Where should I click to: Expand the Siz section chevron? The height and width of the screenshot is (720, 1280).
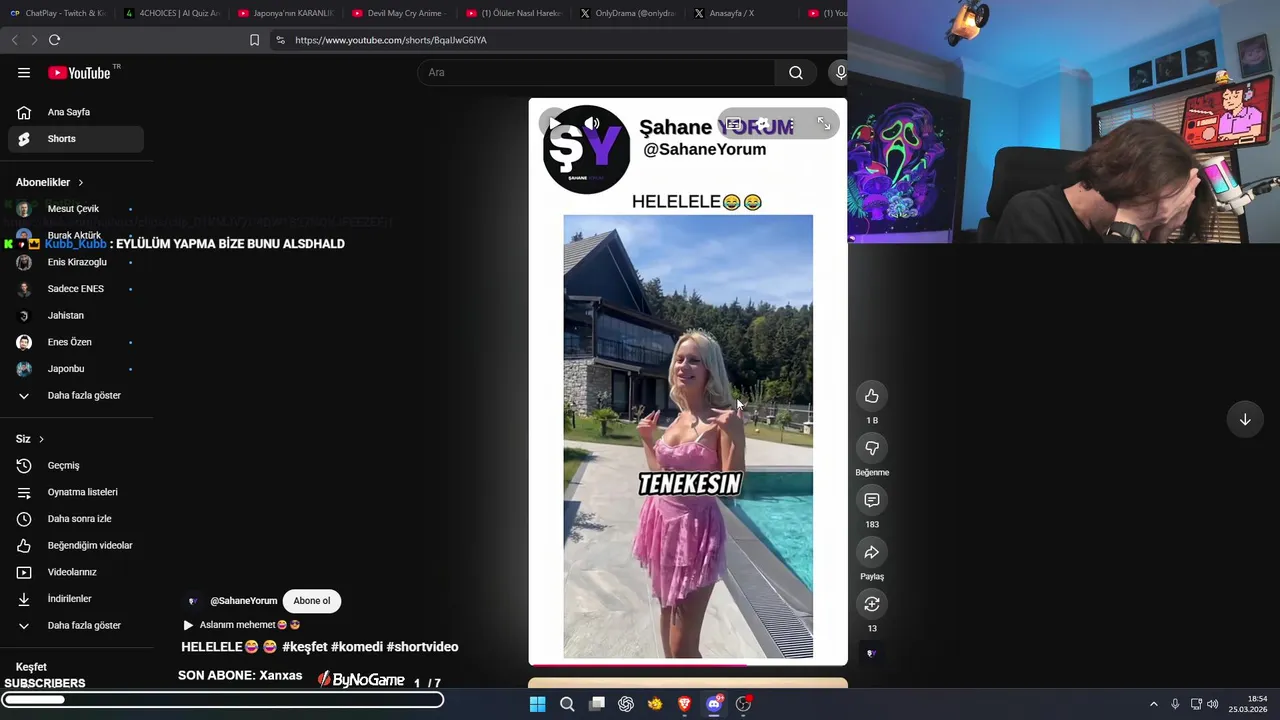pyautogui.click(x=41, y=439)
